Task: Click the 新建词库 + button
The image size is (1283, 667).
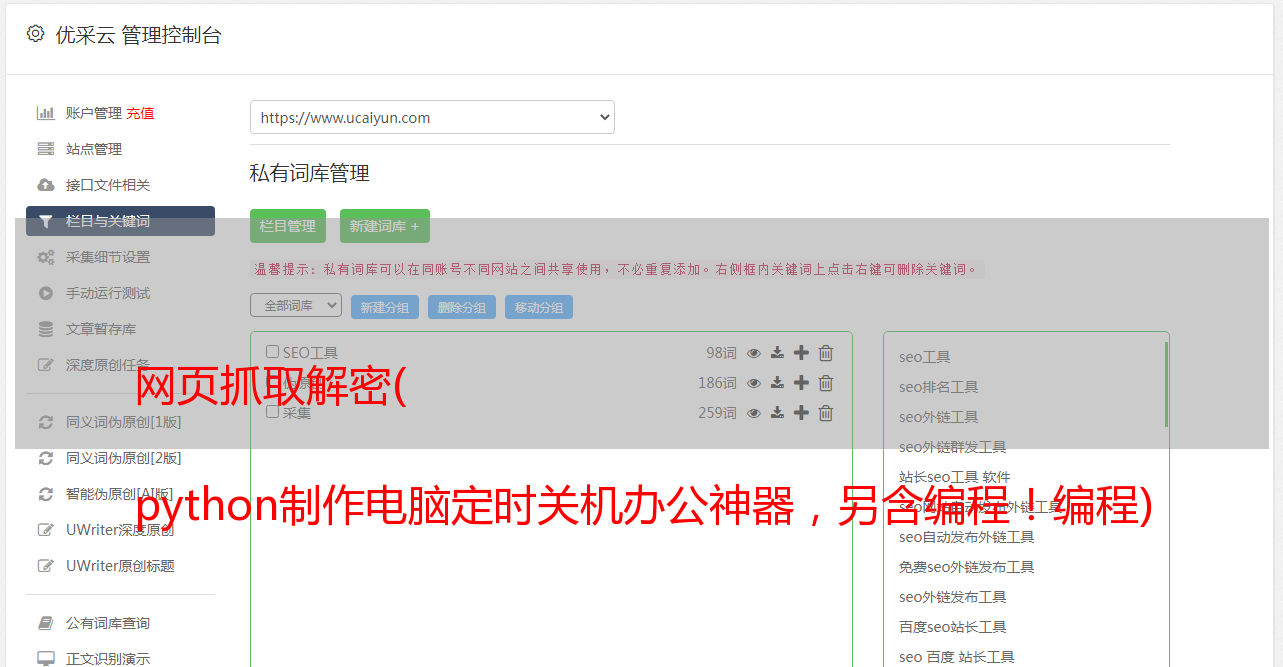Action: pyautogui.click(x=385, y=226)
